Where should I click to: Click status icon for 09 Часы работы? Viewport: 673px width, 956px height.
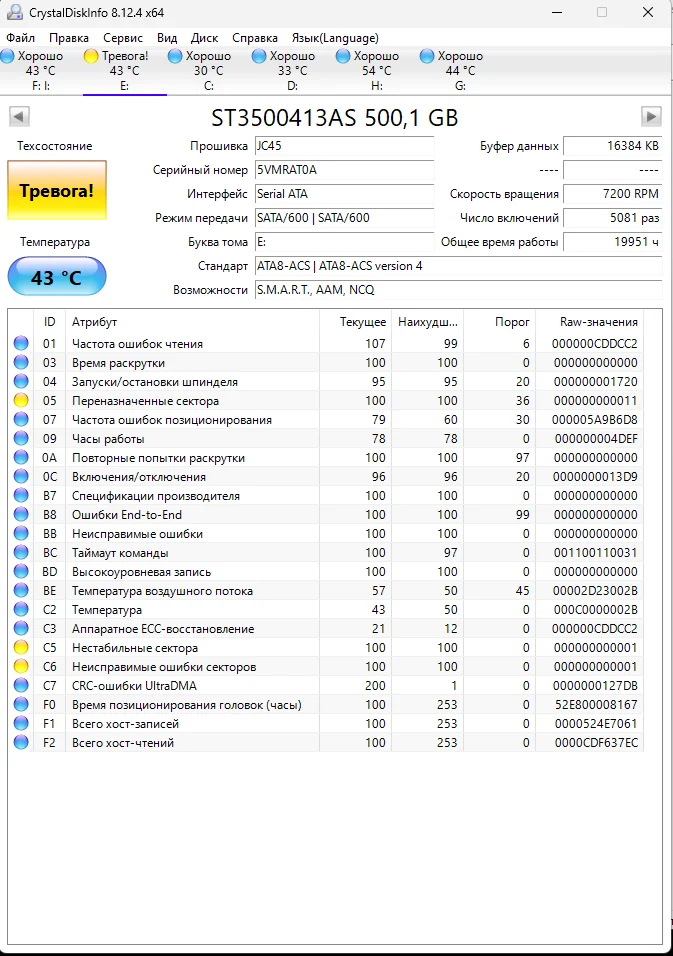[x=21, y=438]
